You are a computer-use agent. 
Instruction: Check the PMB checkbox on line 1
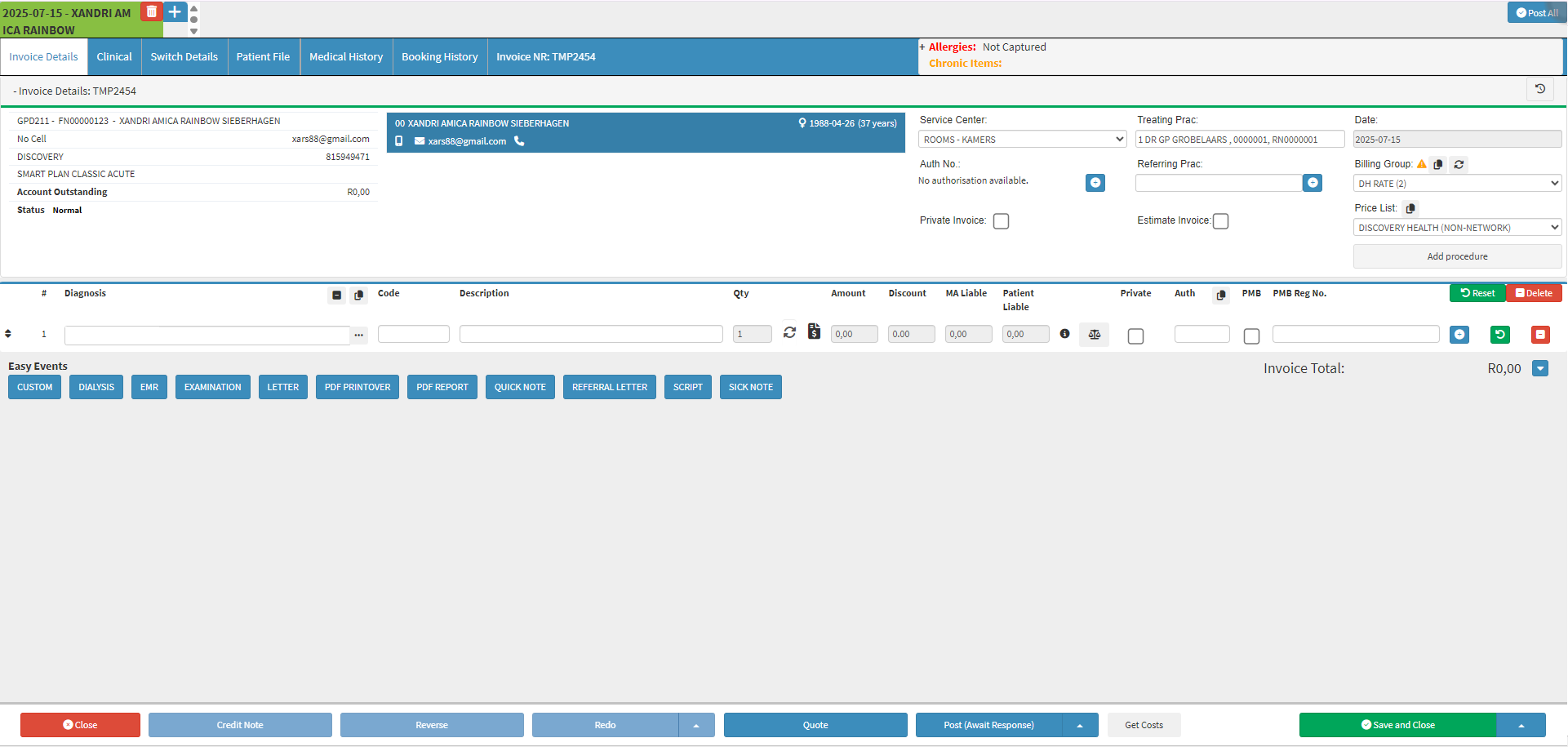pos(1250,336)
